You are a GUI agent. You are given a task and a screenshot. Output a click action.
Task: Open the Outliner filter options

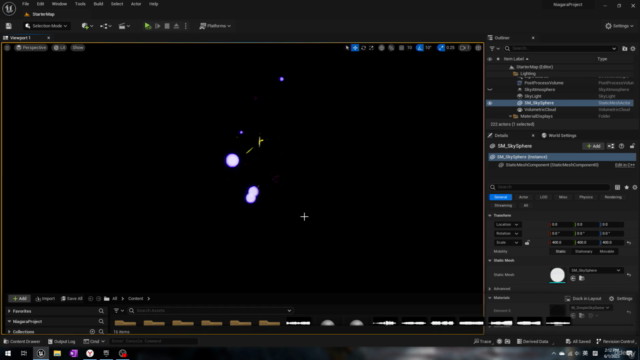click(x=494, y=49)
